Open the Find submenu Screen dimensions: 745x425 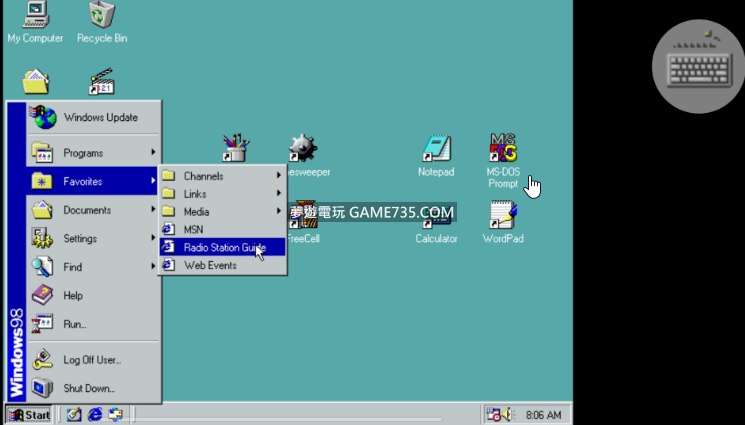(94, 267)
